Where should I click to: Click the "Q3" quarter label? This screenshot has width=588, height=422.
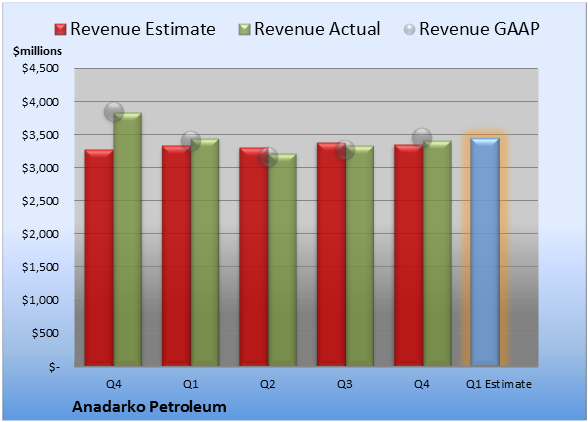click(x=345, y=384)
